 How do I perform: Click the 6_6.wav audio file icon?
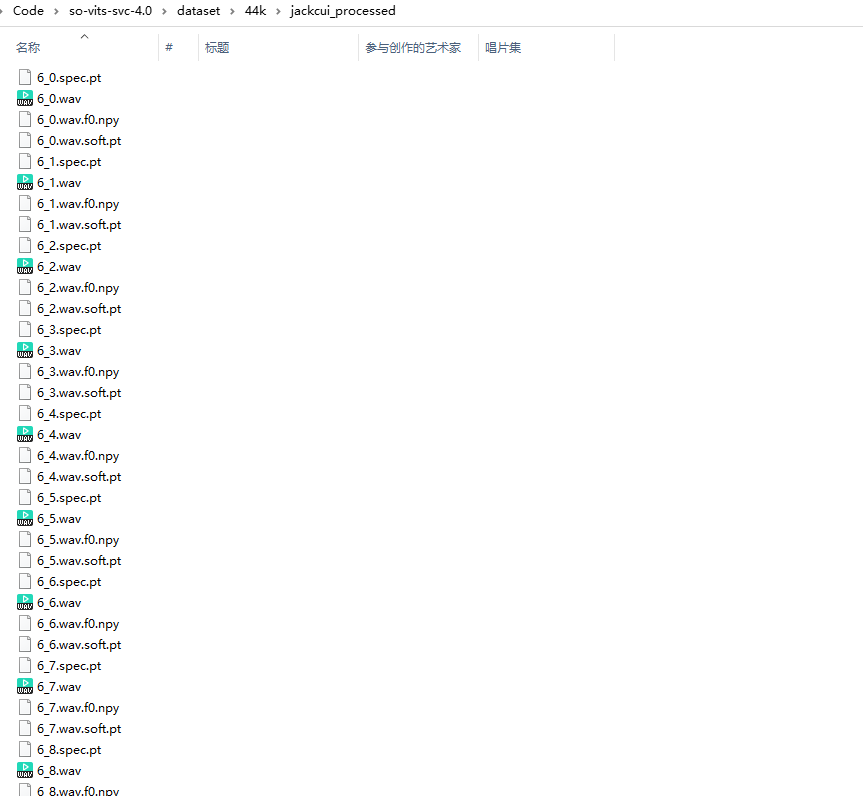click(25, 602)
